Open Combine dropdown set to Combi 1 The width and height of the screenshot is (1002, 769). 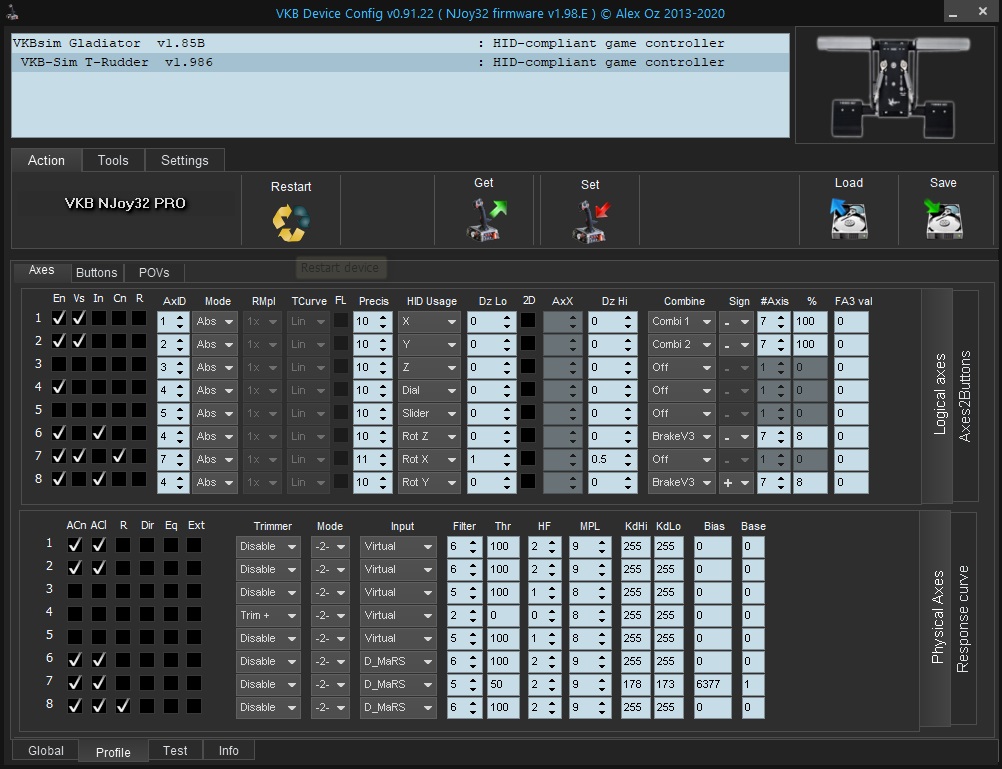point(681,322)
